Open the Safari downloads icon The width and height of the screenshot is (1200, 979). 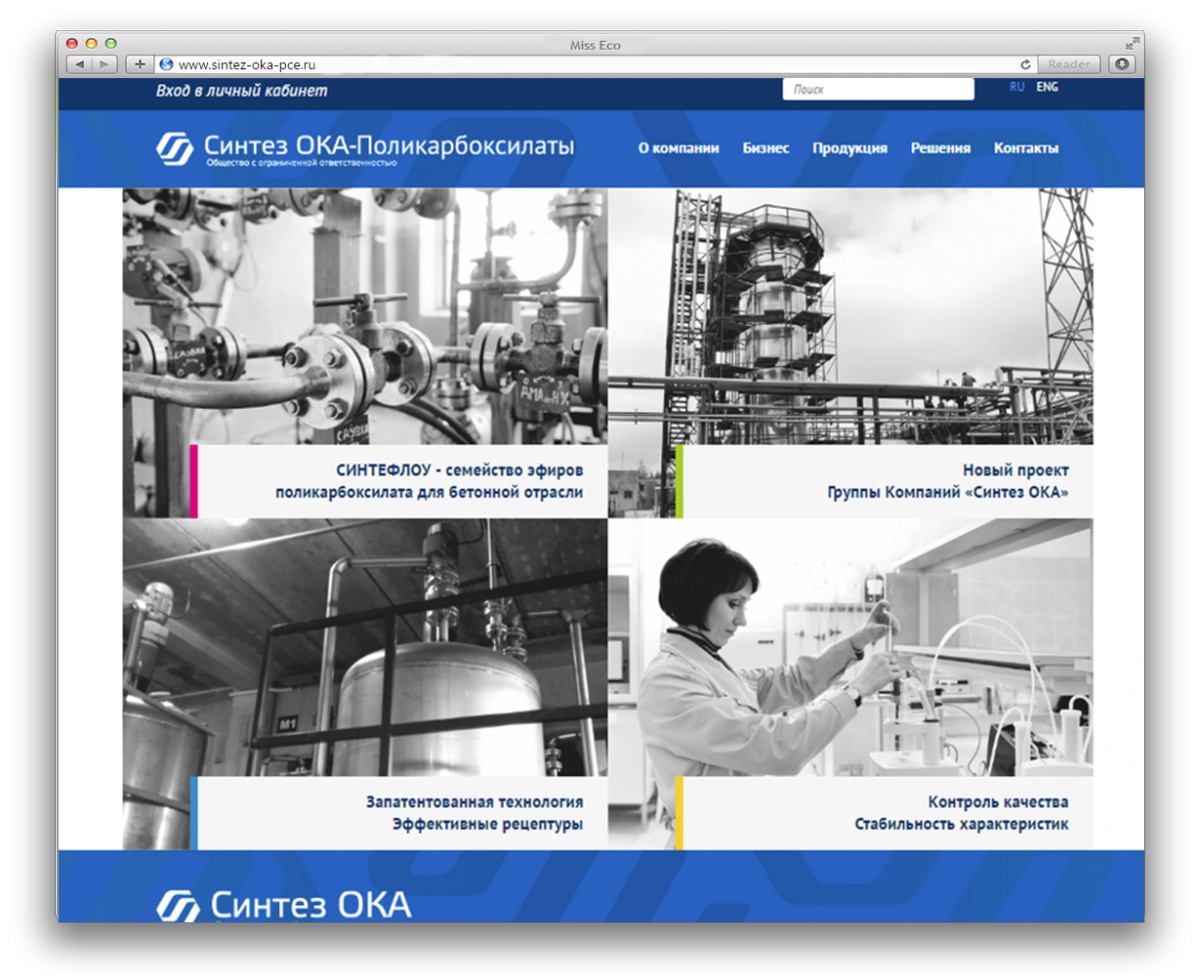point(1122,64)
